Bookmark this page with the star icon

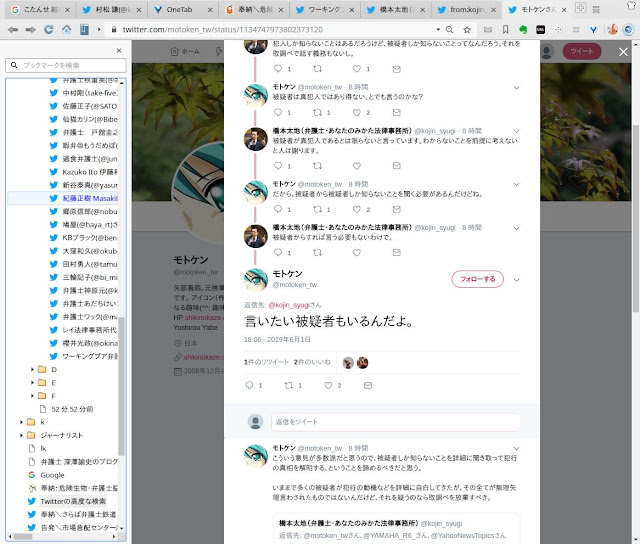467,29
